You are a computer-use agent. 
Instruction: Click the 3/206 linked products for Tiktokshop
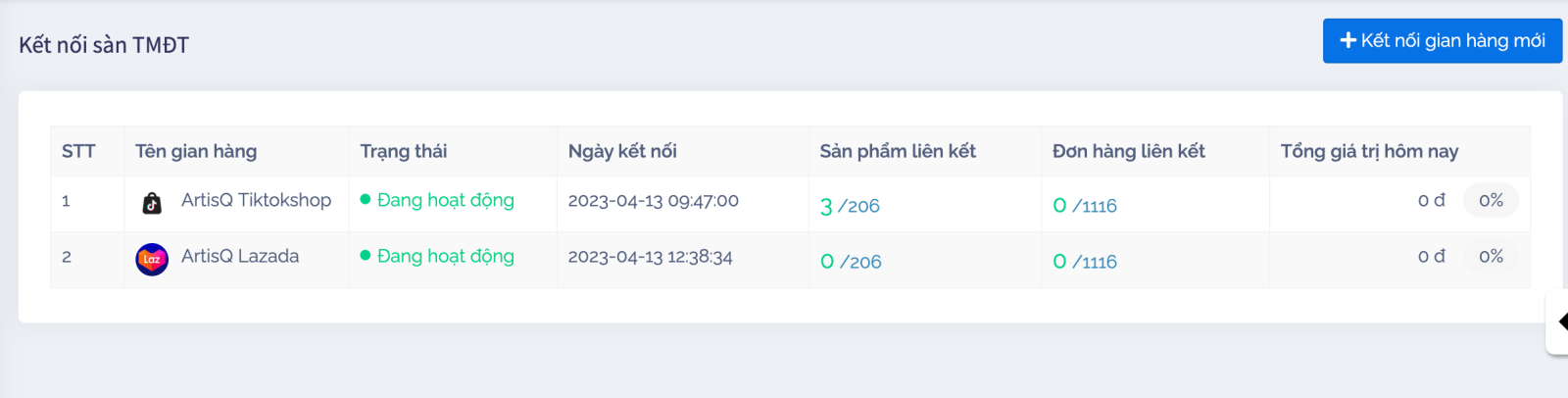click(850, 206)
